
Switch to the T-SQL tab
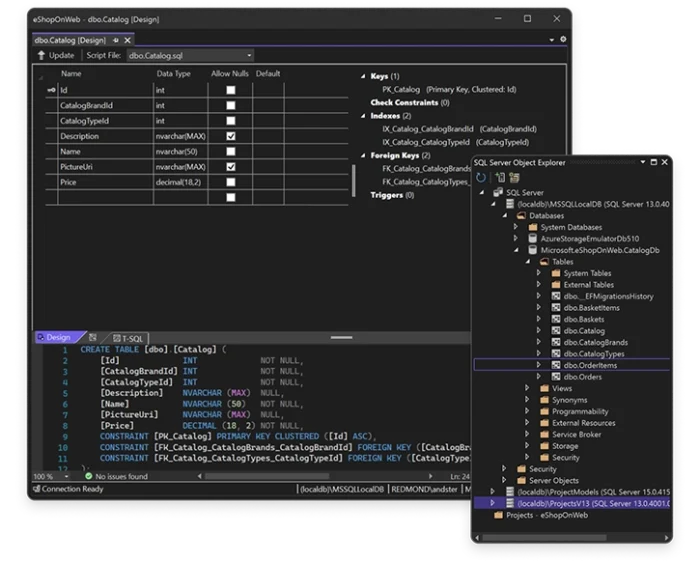(130, 338)
